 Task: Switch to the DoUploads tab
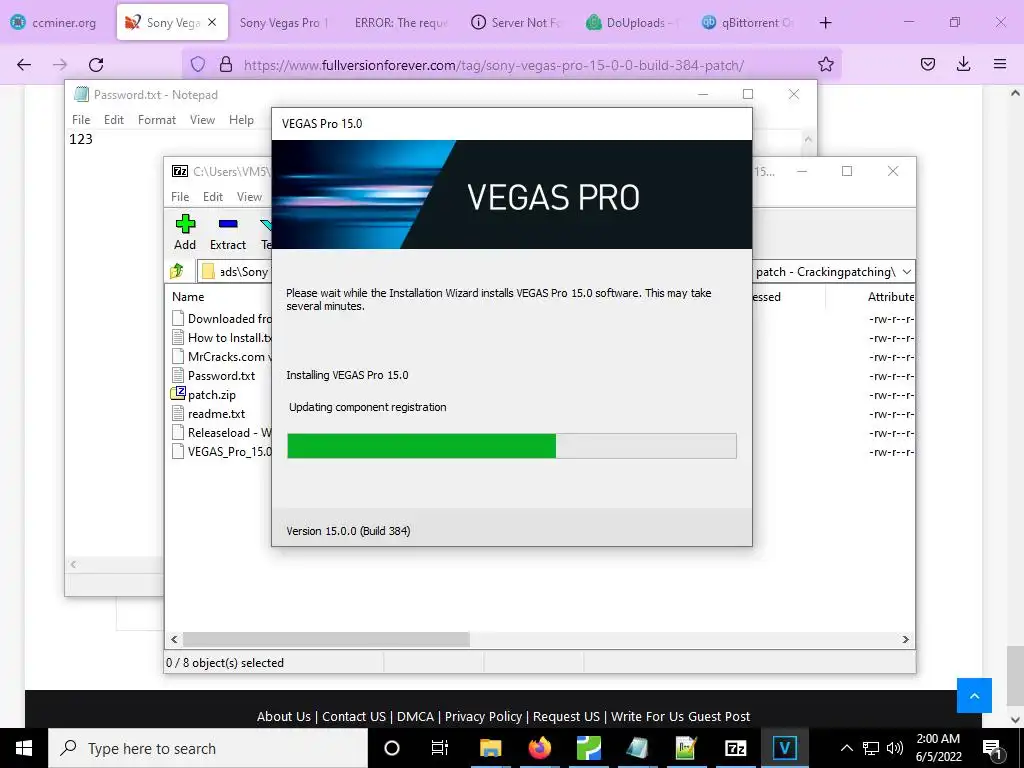point(632,23)
